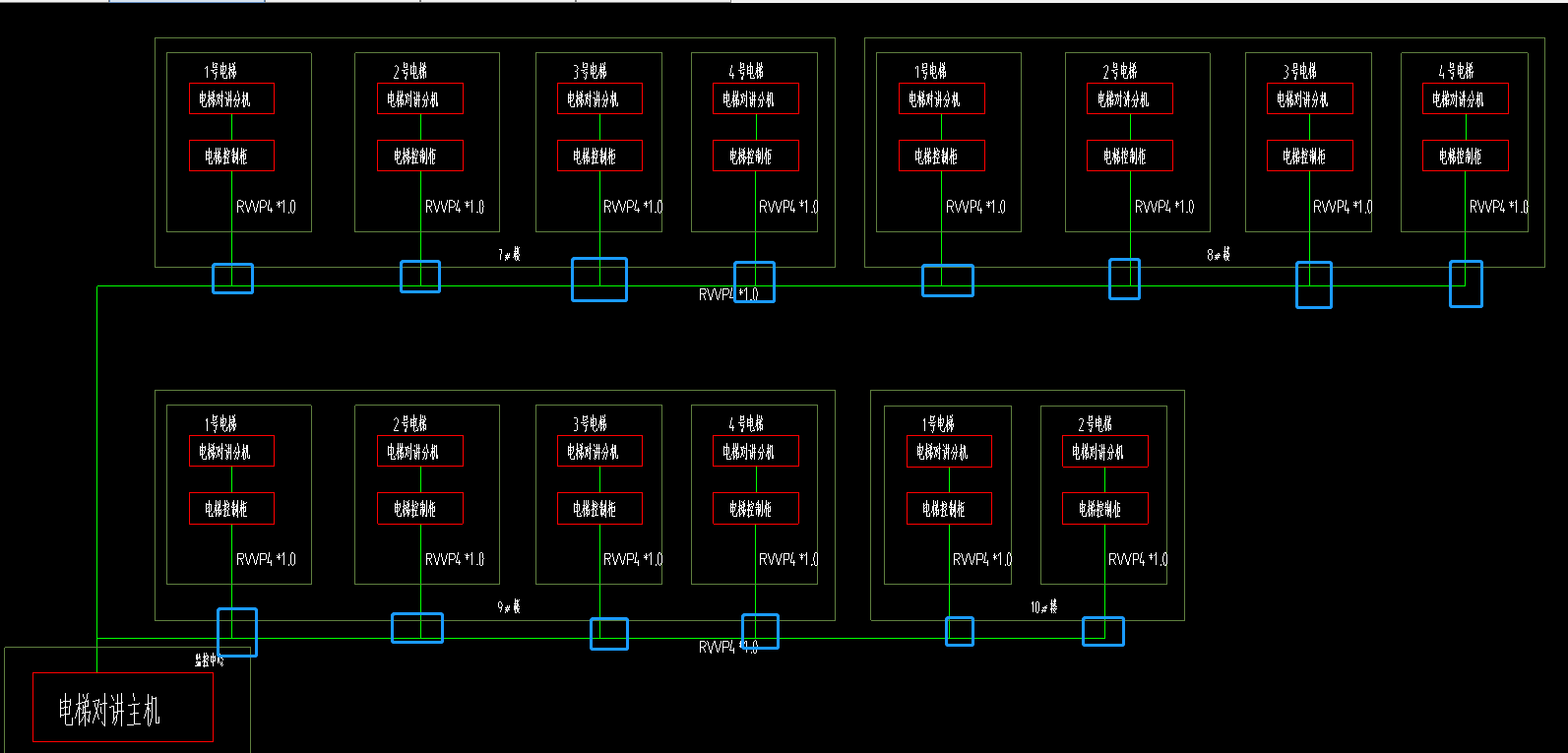Select 8#楼 elevator 4 电梯控制柜 box
The width and height of the screenshot is (1568, 753).
pyautogui.click(x=1466, y=156)
